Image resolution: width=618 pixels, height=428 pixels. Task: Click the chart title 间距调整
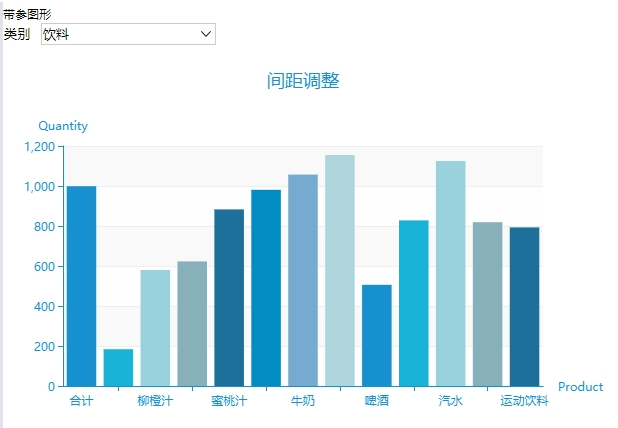[303, 81]
